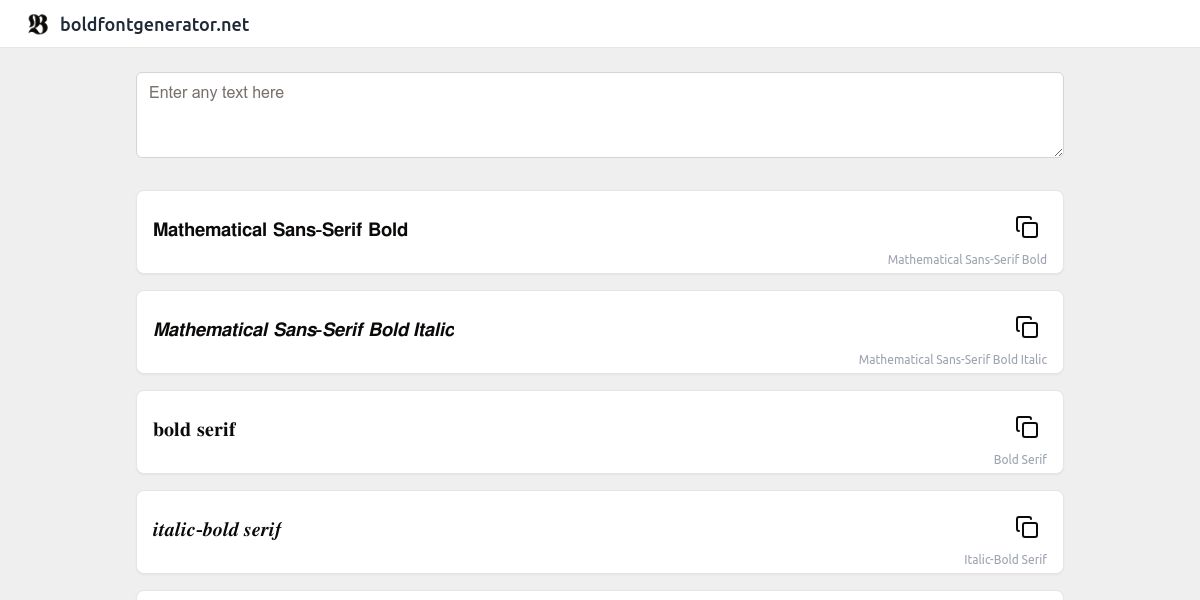The height and width of the screenshot is (600, 1200).
Task: Open the boldfontgenerator.net home link
Action: point(154,24)
